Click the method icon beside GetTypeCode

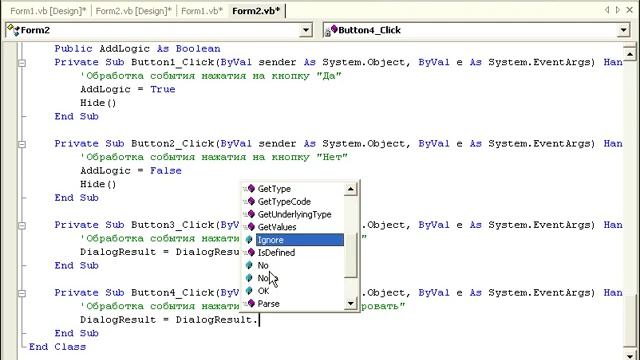pyautogui.click(x=250, y=201)
